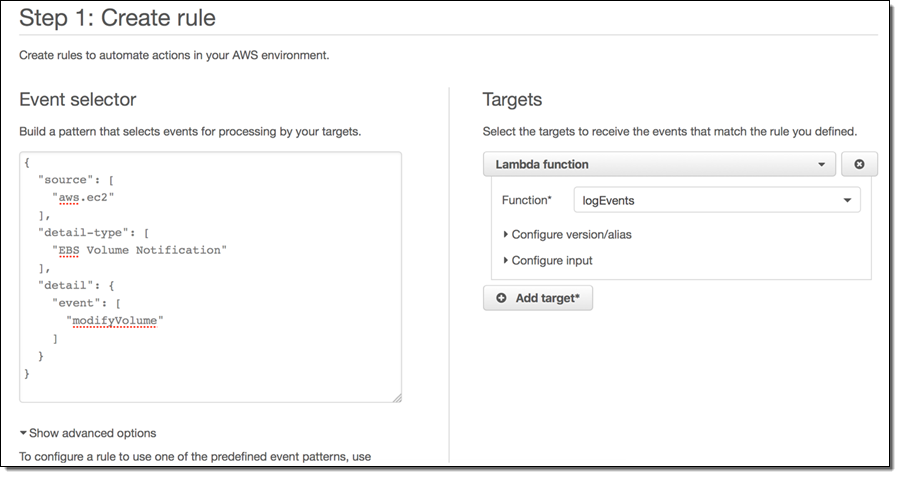Click the Event selector heading

(x=77, y=99)
